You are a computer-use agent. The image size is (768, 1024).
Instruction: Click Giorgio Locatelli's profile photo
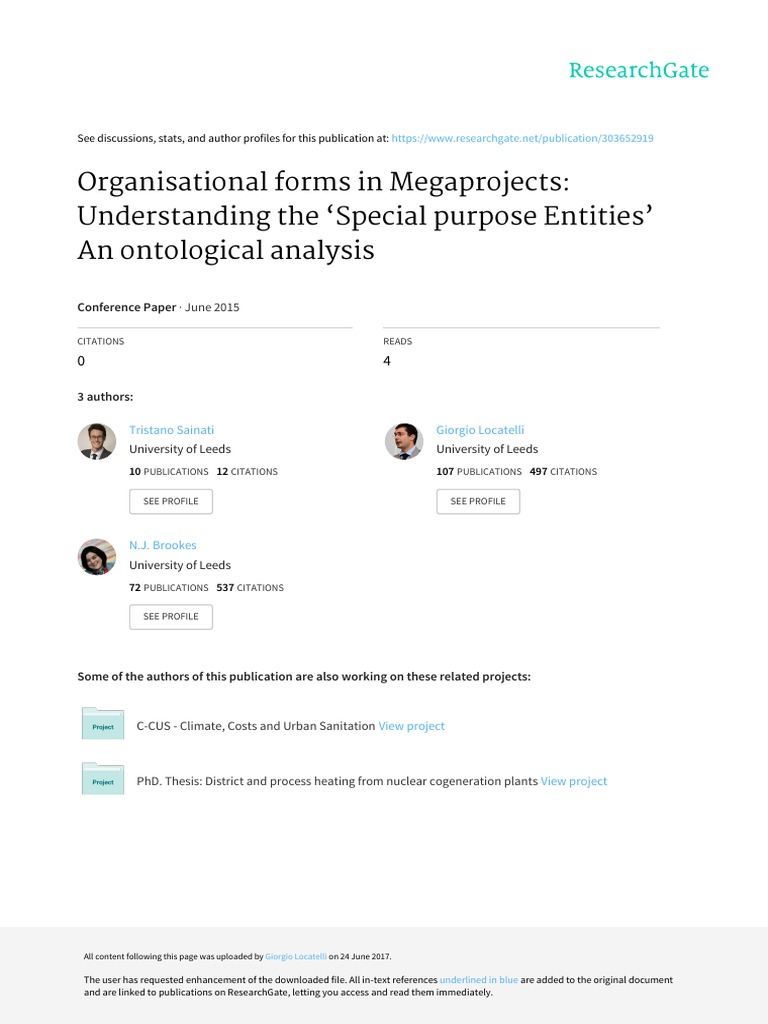(x=404, y=441)
